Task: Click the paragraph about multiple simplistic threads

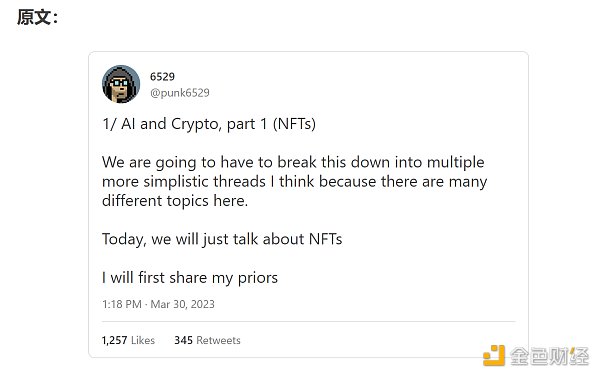Action: (295, 181)
